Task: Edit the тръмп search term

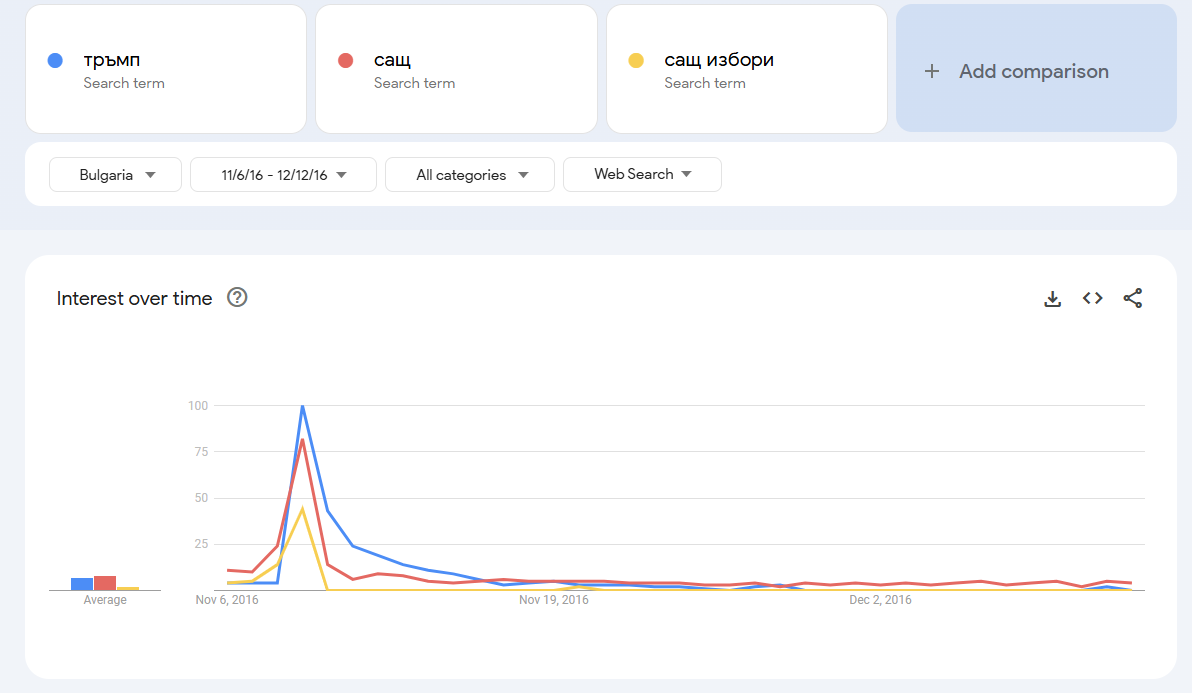Action: click(x=112, y=60)
